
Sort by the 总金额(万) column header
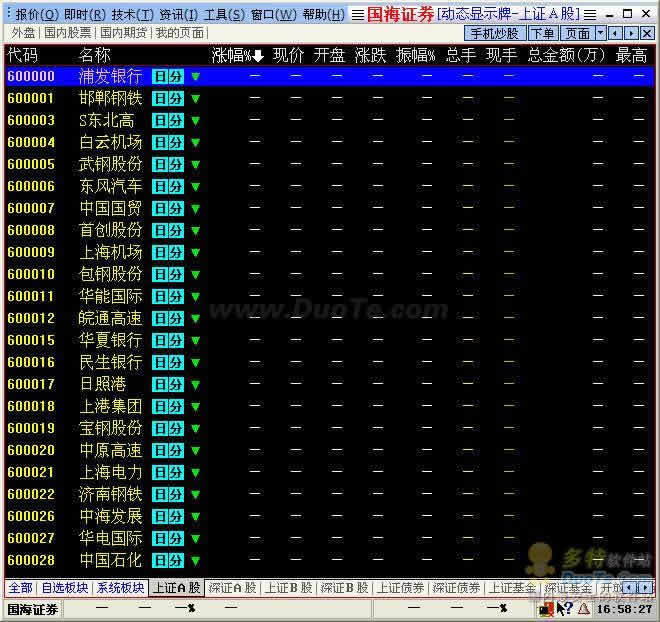click(566, 56)
